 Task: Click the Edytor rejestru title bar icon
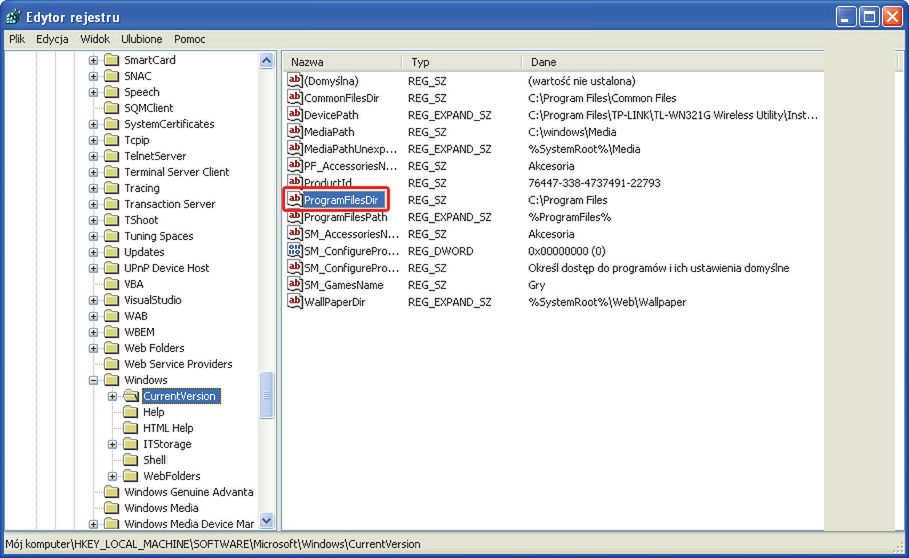pyautogui.click(x=13, y=16)
